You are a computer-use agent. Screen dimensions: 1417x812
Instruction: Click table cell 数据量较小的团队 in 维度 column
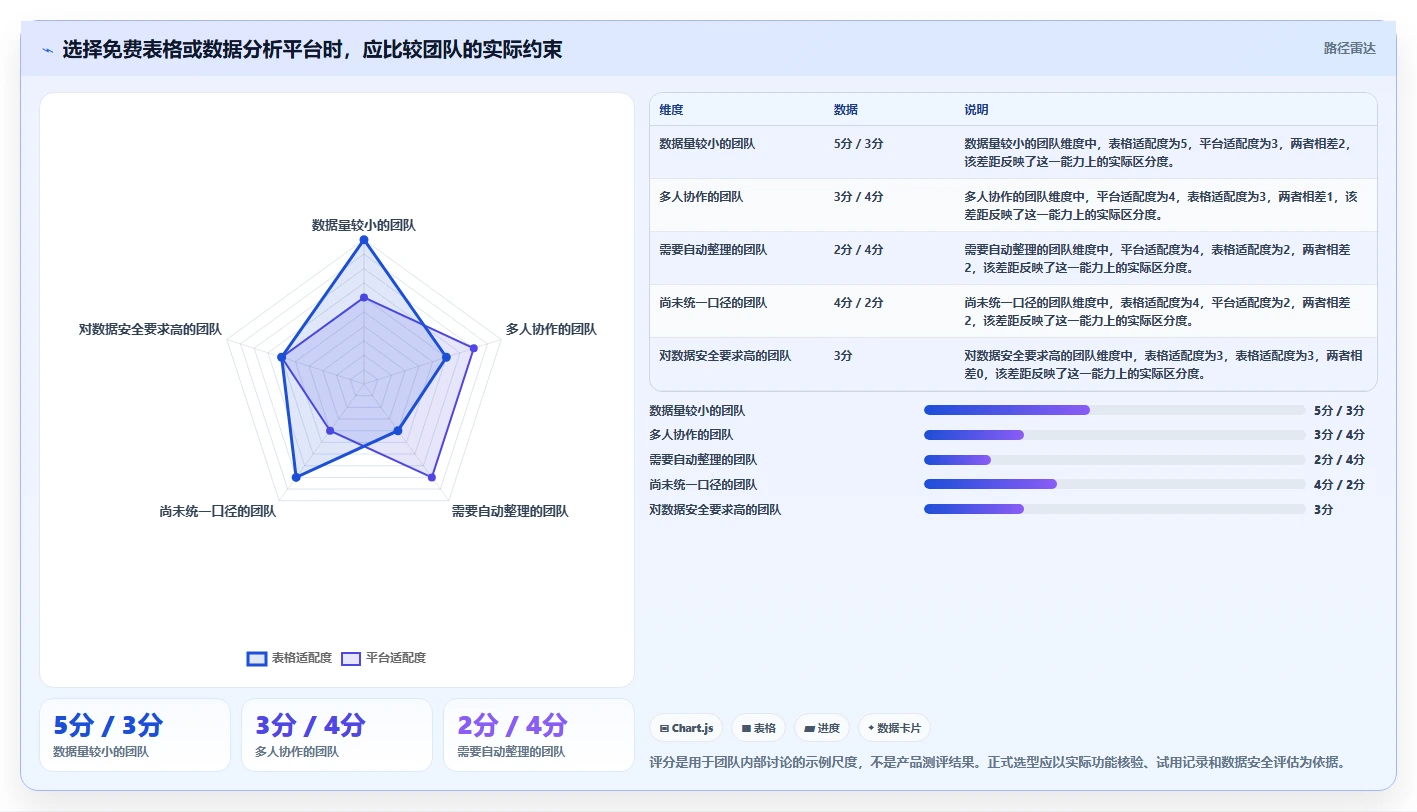(x=708, y=143)
